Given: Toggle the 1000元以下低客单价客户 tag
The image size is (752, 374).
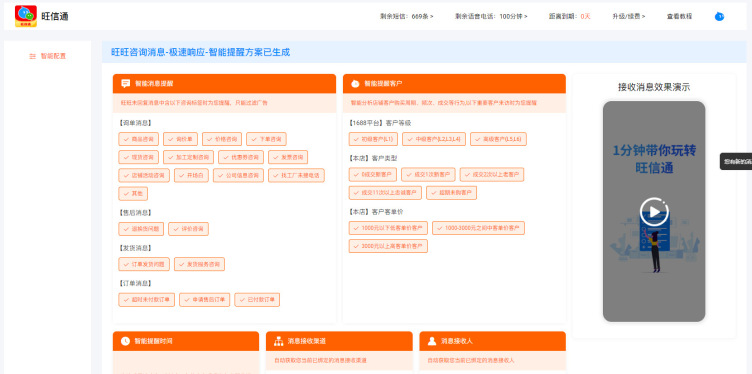Looking at the screenshot, I should click(388, 228).
